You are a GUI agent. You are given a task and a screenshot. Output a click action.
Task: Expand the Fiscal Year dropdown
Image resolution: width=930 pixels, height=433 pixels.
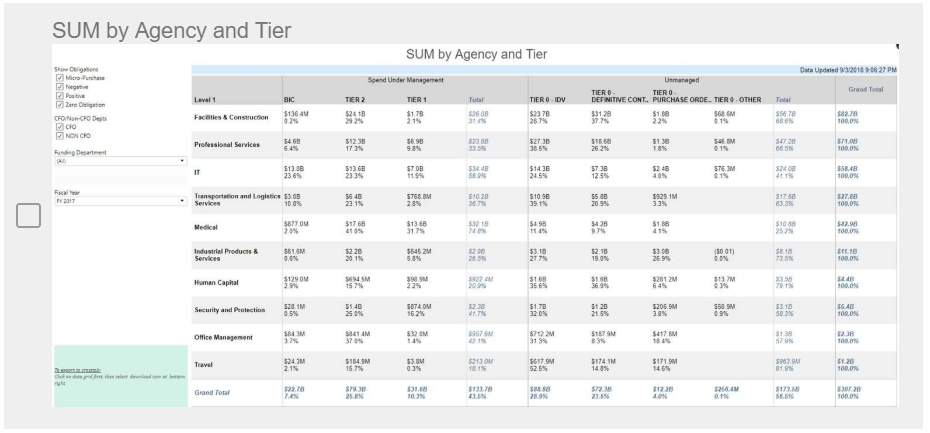pos(182,201)
